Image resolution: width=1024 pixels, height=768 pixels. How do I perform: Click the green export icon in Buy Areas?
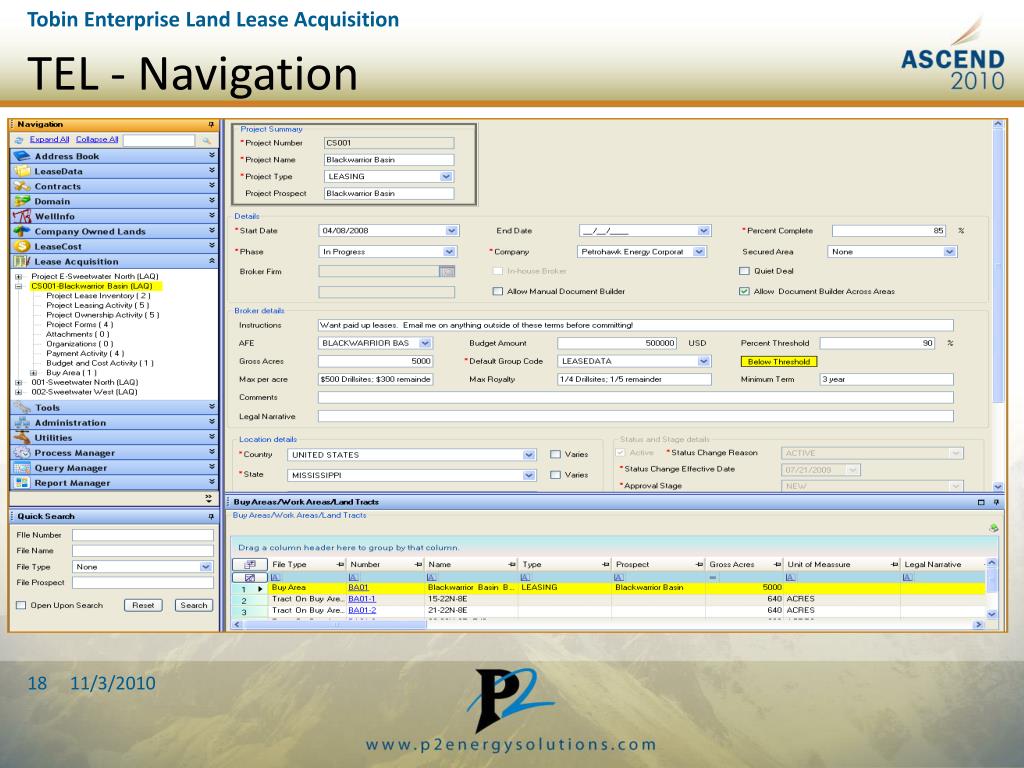pos(994,528)
